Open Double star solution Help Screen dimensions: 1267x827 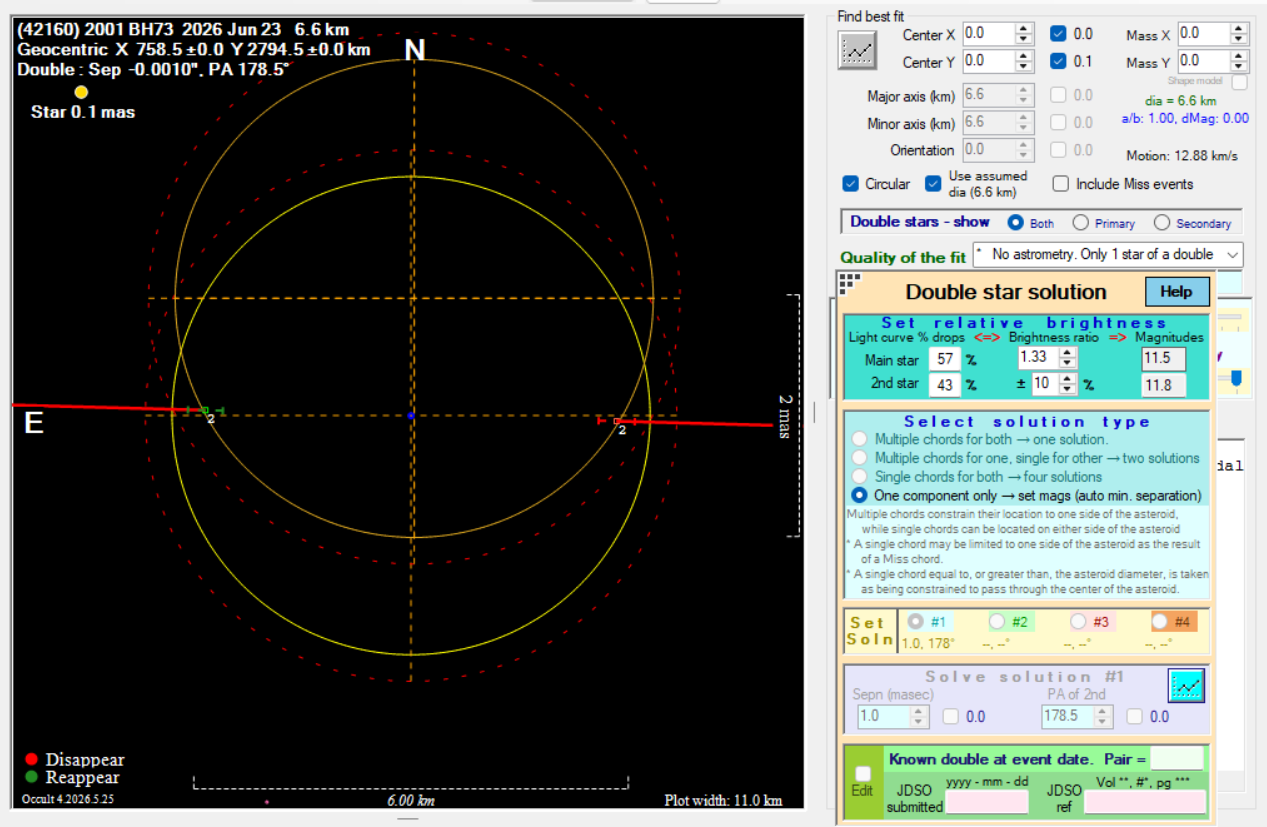(1177, 292)
